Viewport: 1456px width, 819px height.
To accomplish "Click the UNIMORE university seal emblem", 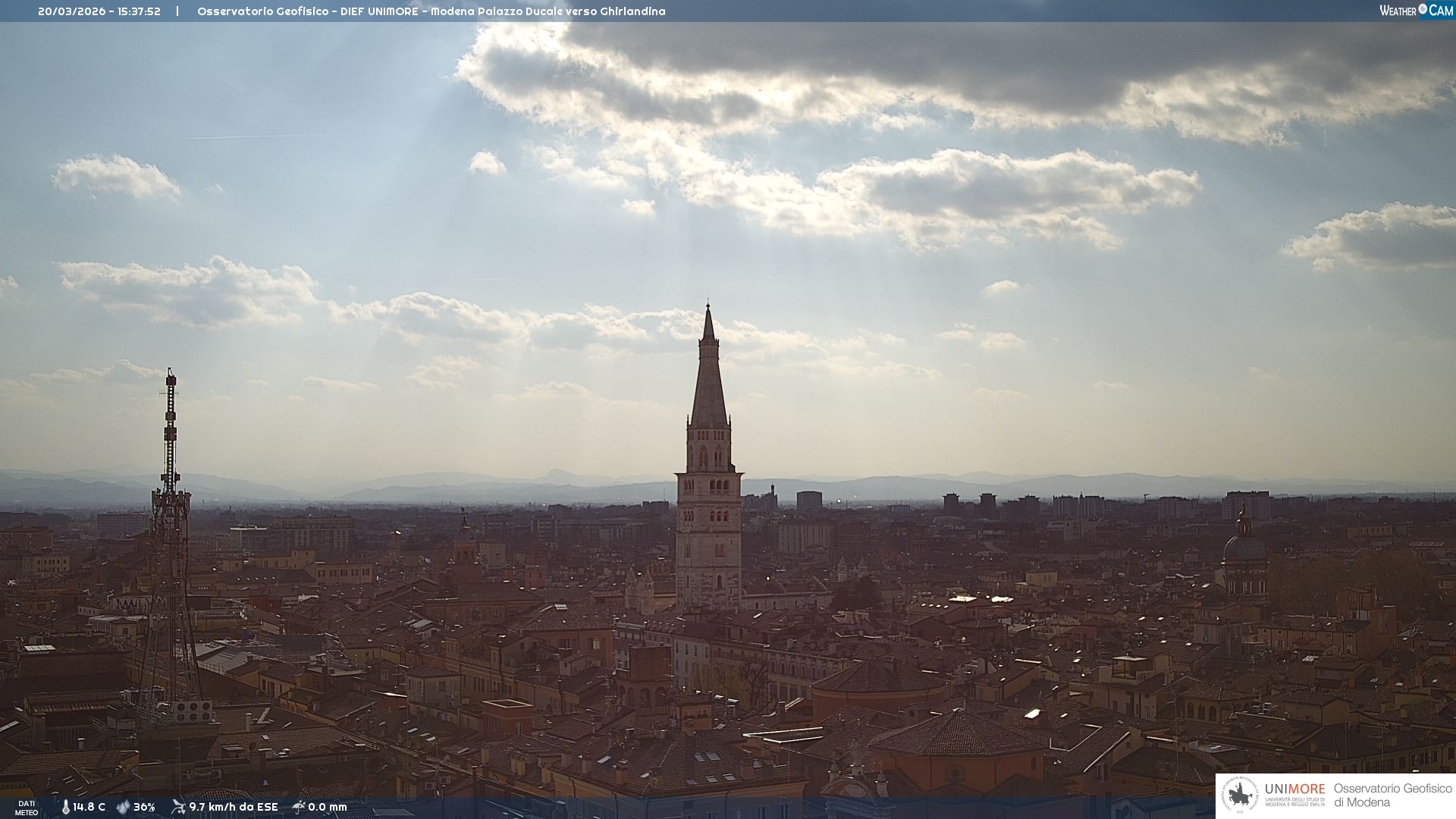I will tap(1240, 795).
